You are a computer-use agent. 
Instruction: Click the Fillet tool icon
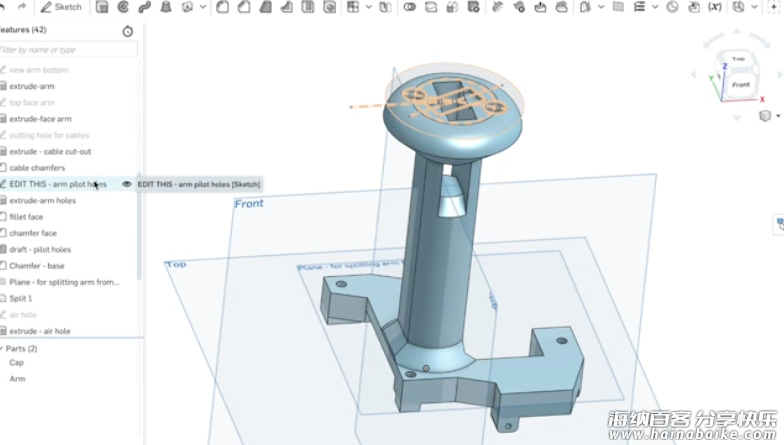pyautogui.click(x=222, y=7)
